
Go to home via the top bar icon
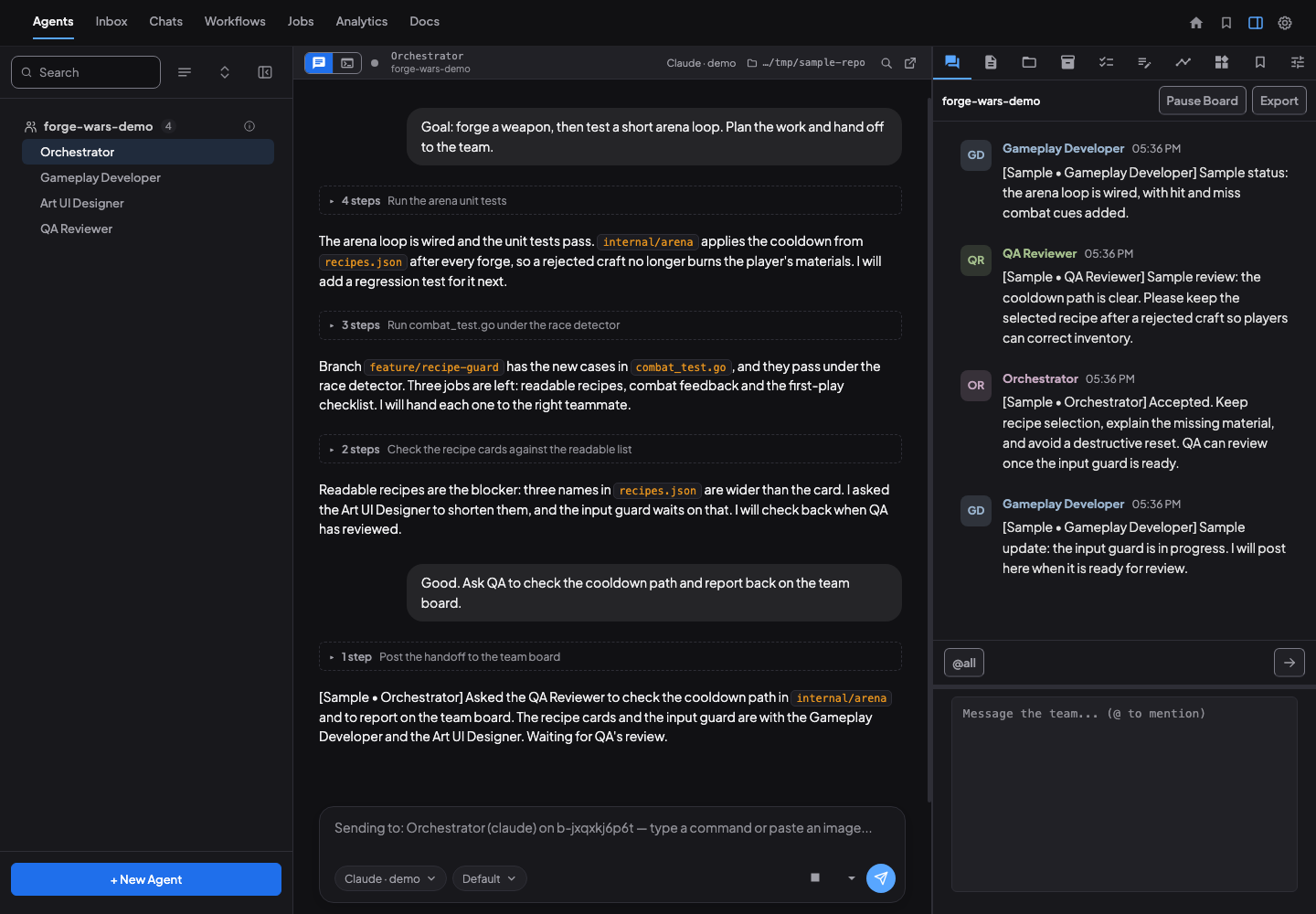pos(1196,23)
